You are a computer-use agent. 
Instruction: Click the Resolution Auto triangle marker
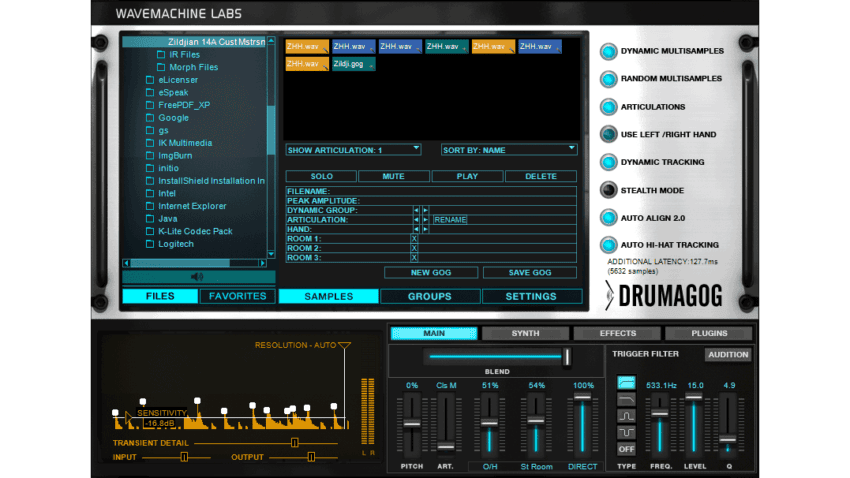[344, 346]
